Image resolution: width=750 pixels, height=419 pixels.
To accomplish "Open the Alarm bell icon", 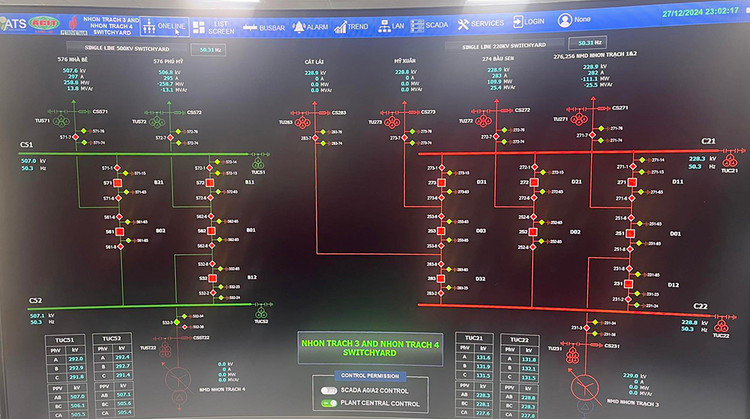I will tap(310, 25).
